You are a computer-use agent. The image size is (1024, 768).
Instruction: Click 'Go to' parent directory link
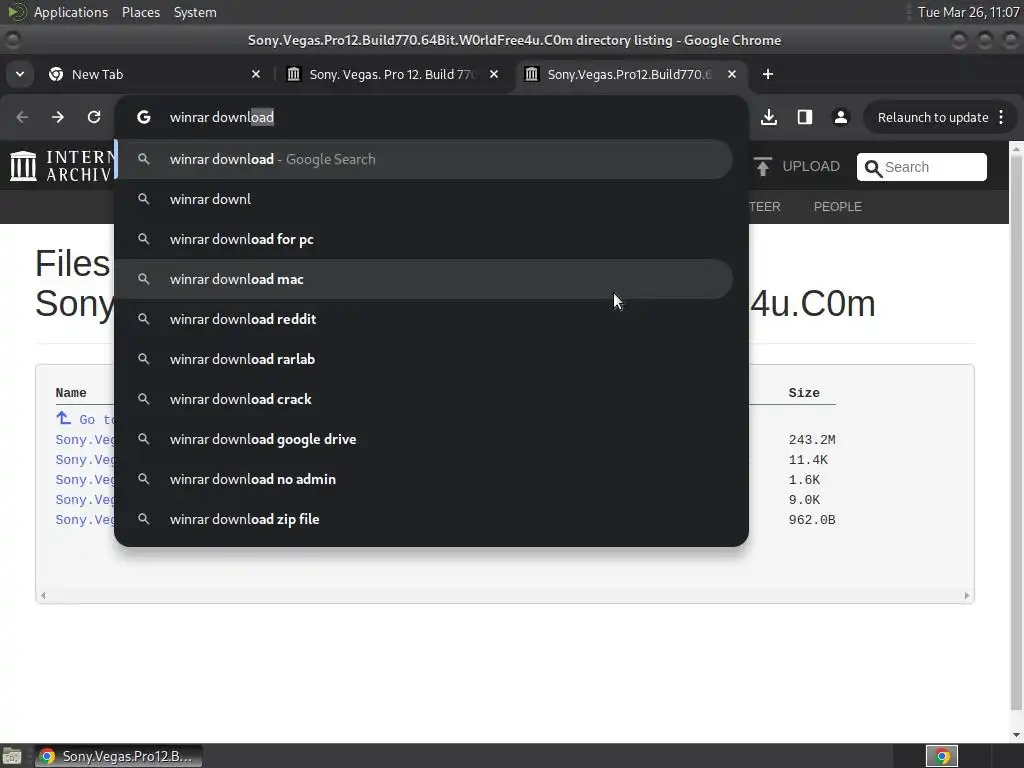coord(86,419)
